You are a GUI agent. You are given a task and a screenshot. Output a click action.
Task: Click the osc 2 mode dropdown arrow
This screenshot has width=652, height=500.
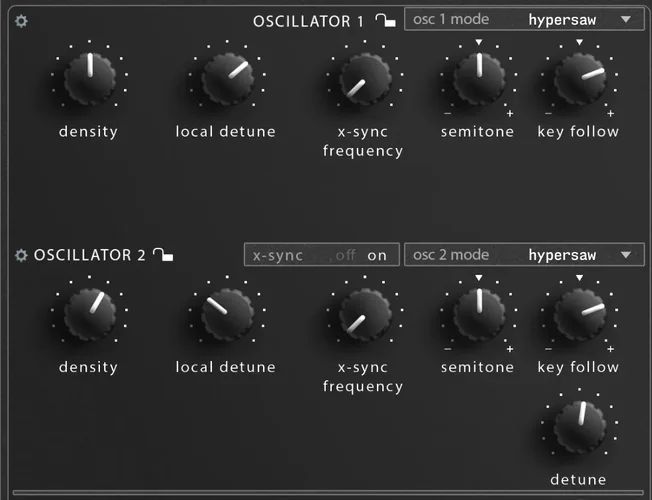coord(626,255)
